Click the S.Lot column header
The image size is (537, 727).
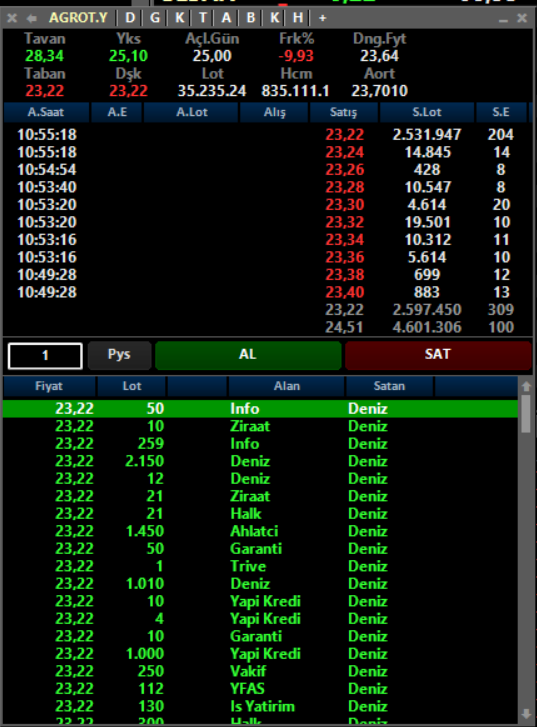coord(427,112)
